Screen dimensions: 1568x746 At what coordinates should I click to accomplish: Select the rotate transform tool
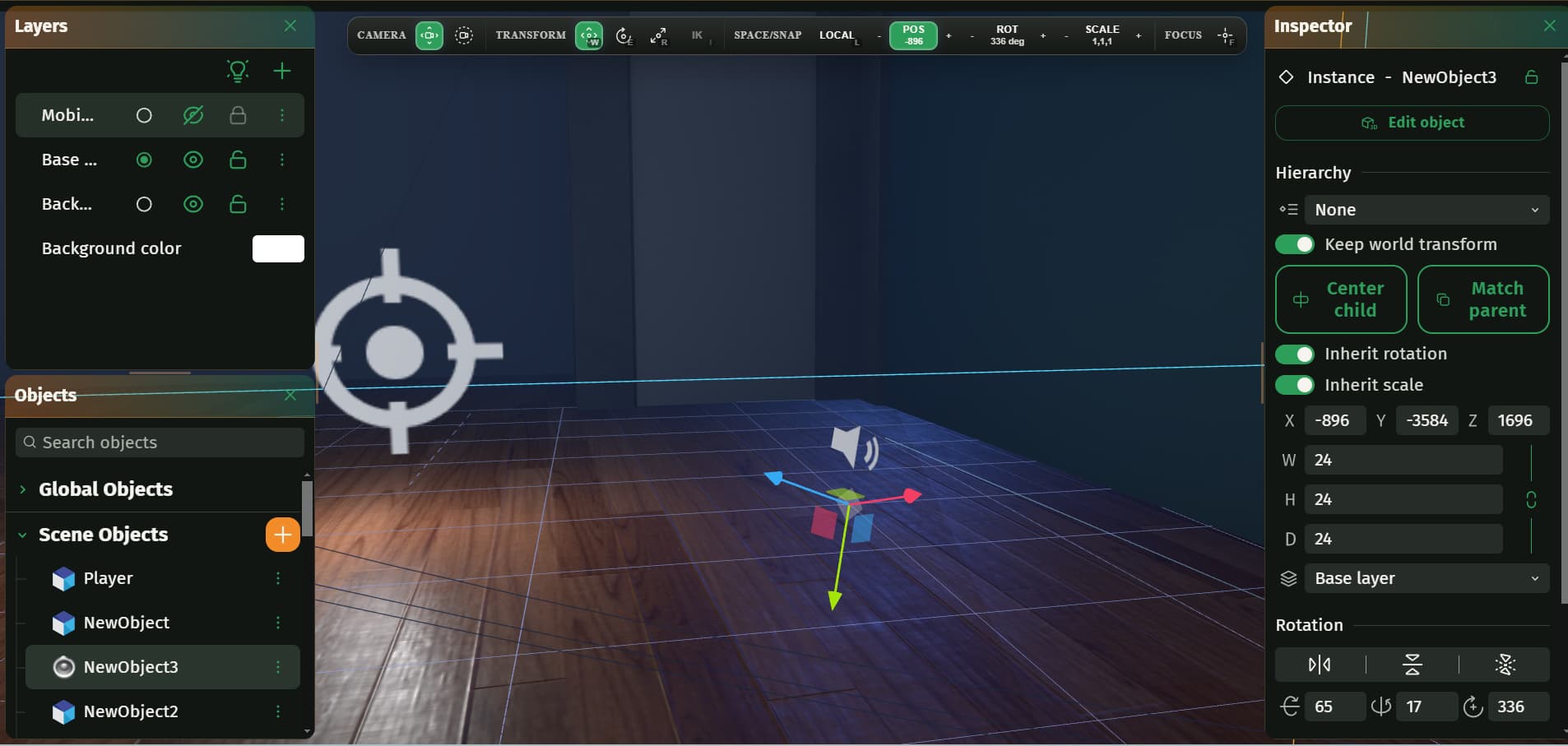click(x=624, y=35)
